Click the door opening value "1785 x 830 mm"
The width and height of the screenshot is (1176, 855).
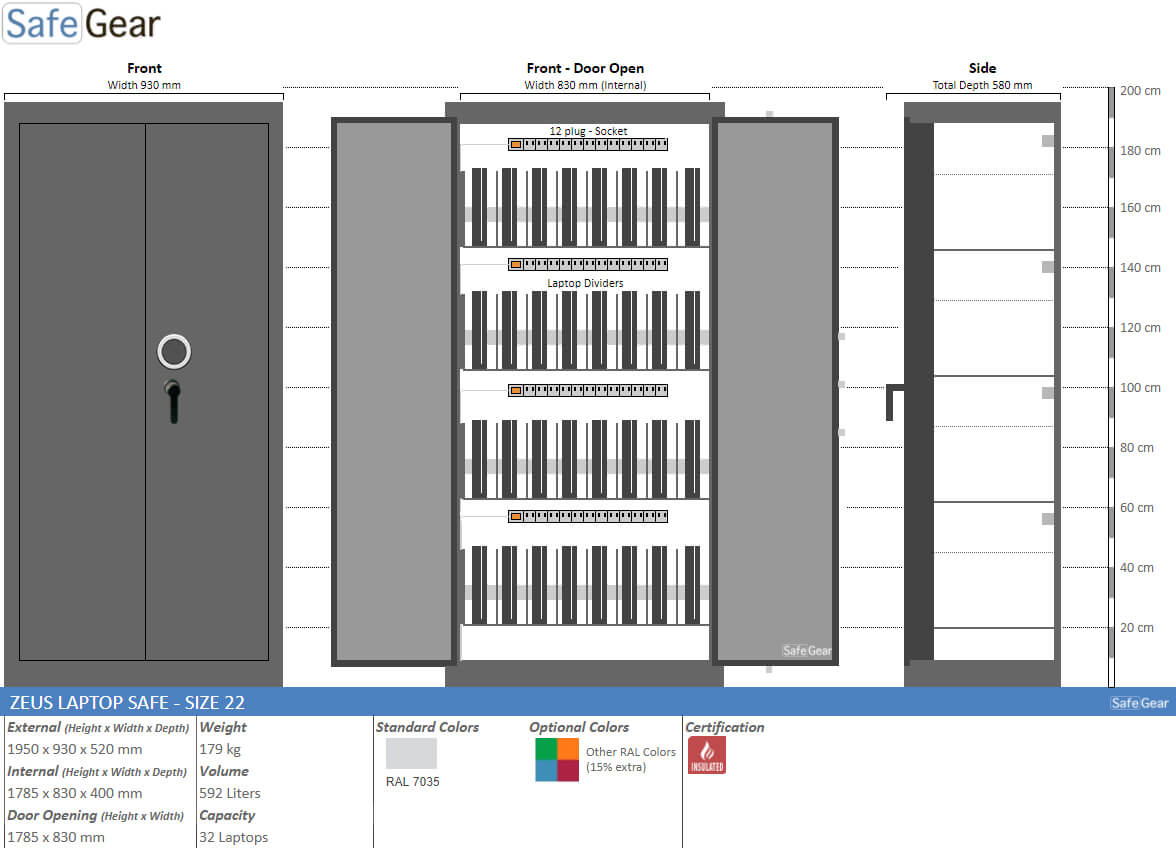pos(56,837)
